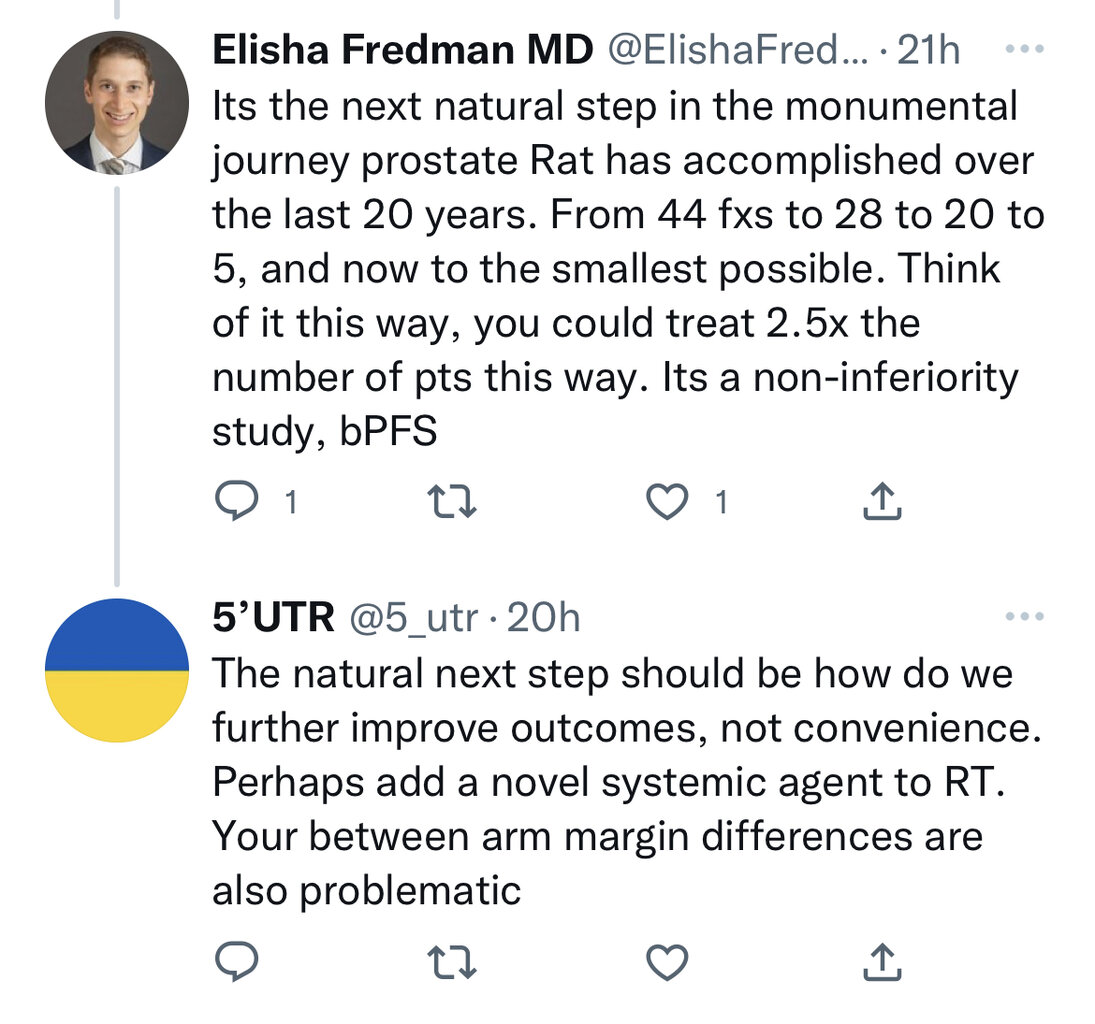The image size is (1095, 1024).
Task: Reply to the 5'UTR tweet
Action: click(236, 961)
